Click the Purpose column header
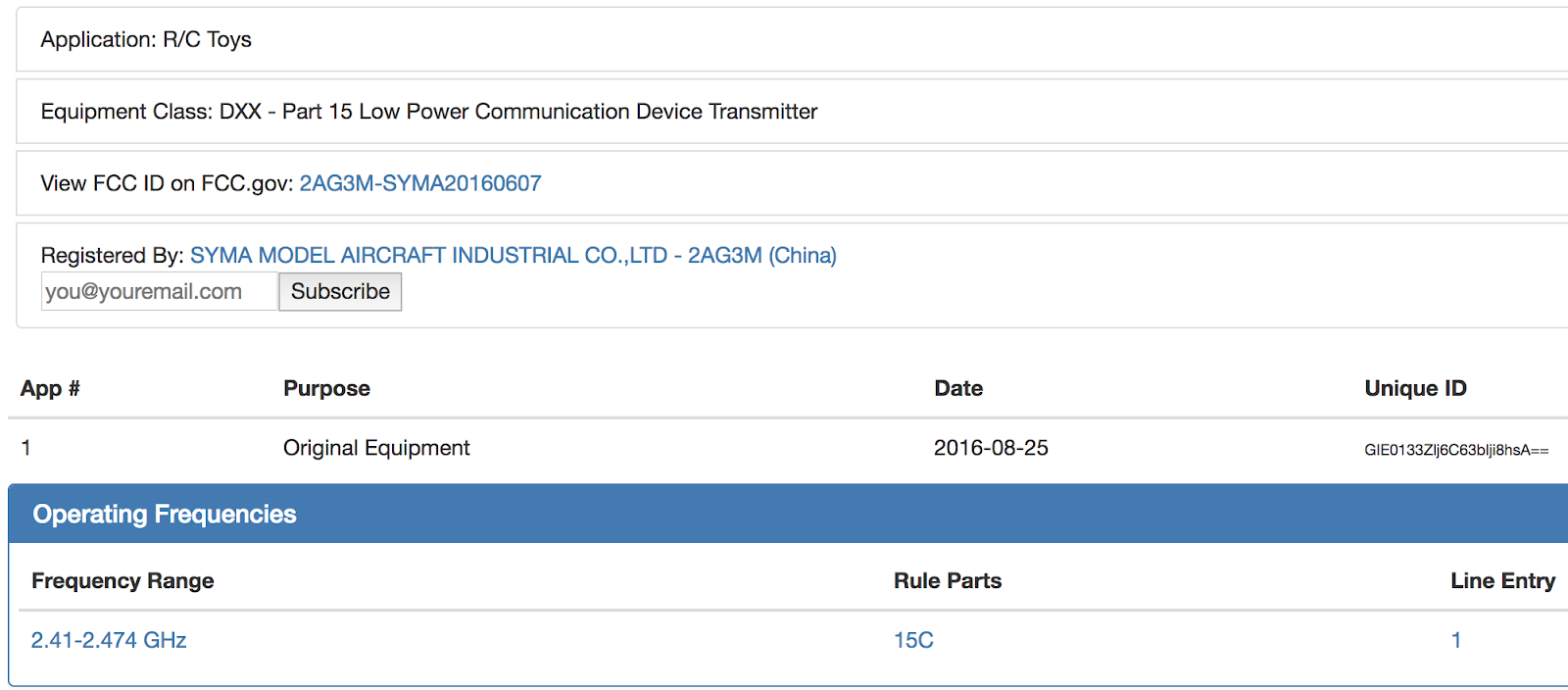The height and width of the screenshot is (690, 1568). click(326, 388)
